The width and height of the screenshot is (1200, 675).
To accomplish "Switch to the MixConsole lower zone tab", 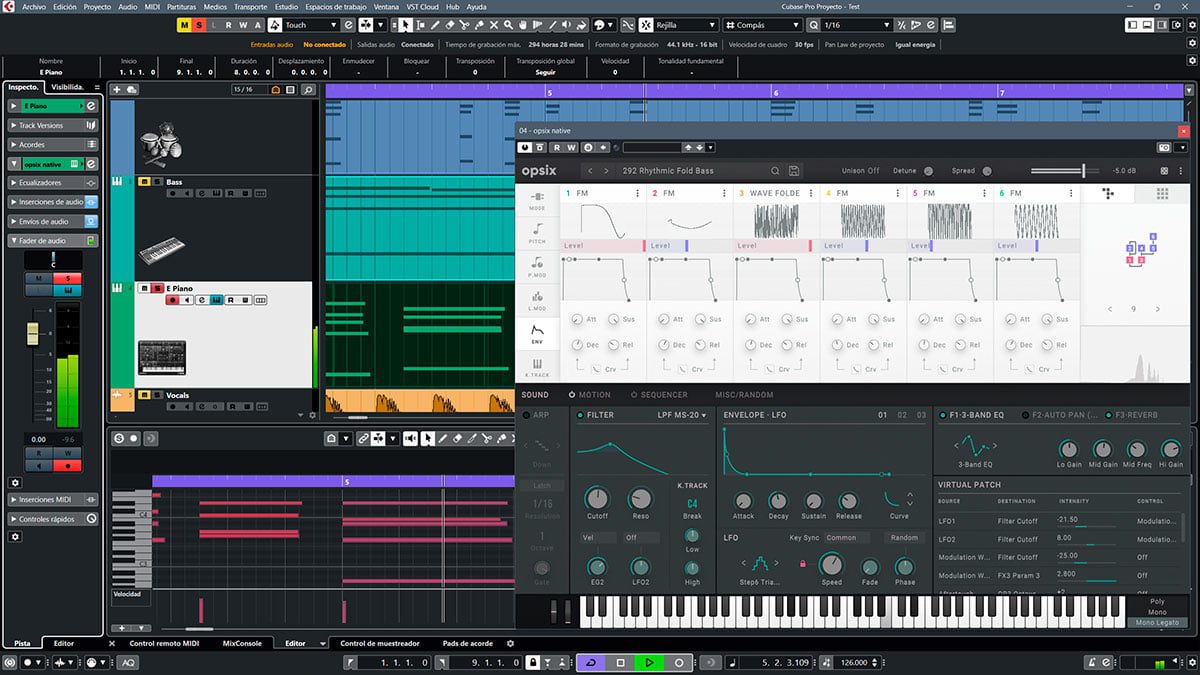I will [x=242, y=643].
